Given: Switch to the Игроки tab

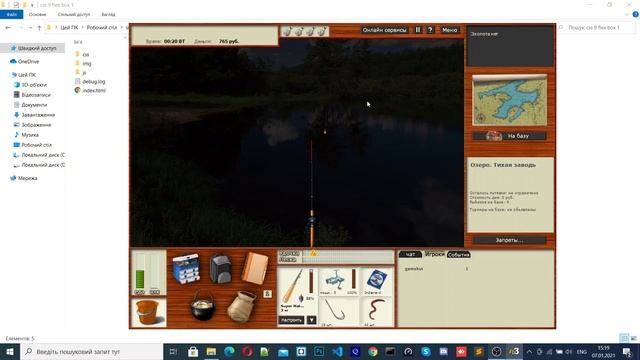Looking at the screenshot, I should pos(434,254).
